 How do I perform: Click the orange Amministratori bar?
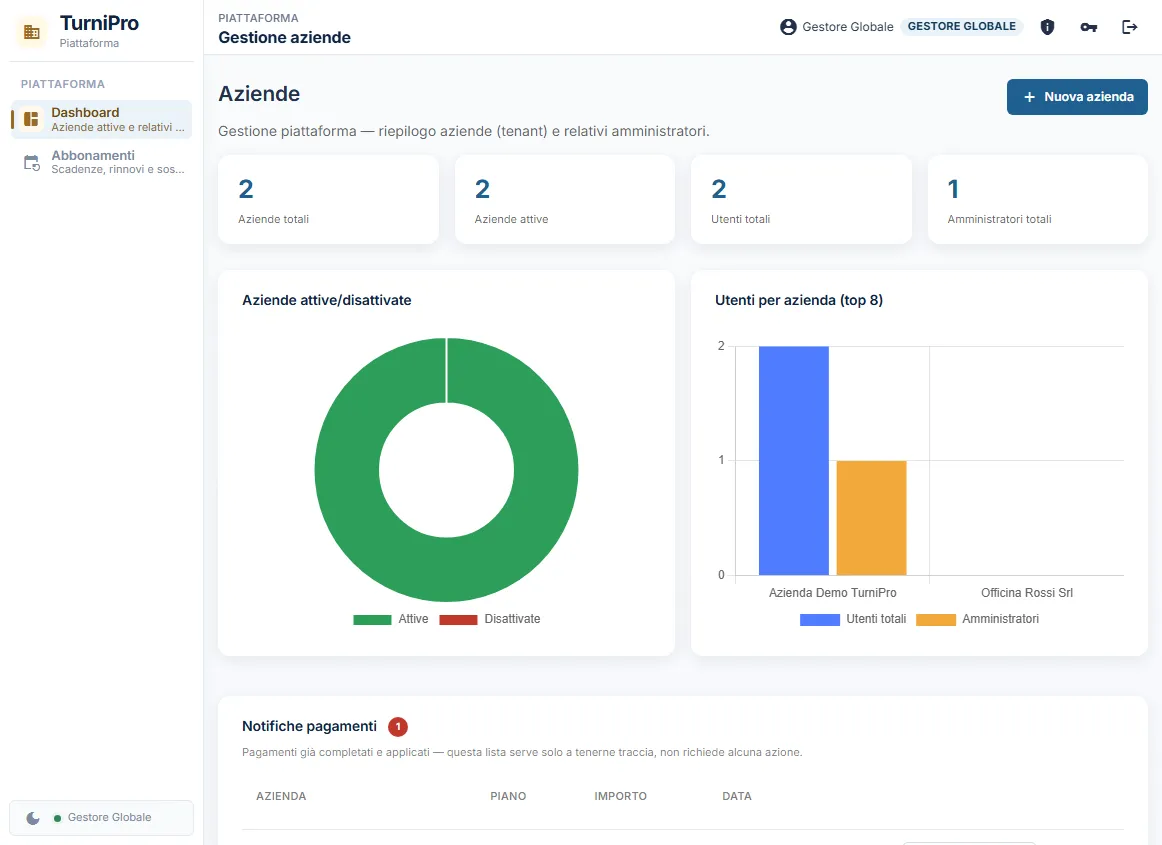872,518
